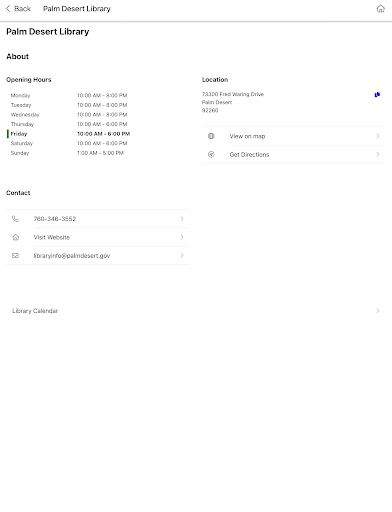
Task: Go back using the Back button
Action: point(18,9)
